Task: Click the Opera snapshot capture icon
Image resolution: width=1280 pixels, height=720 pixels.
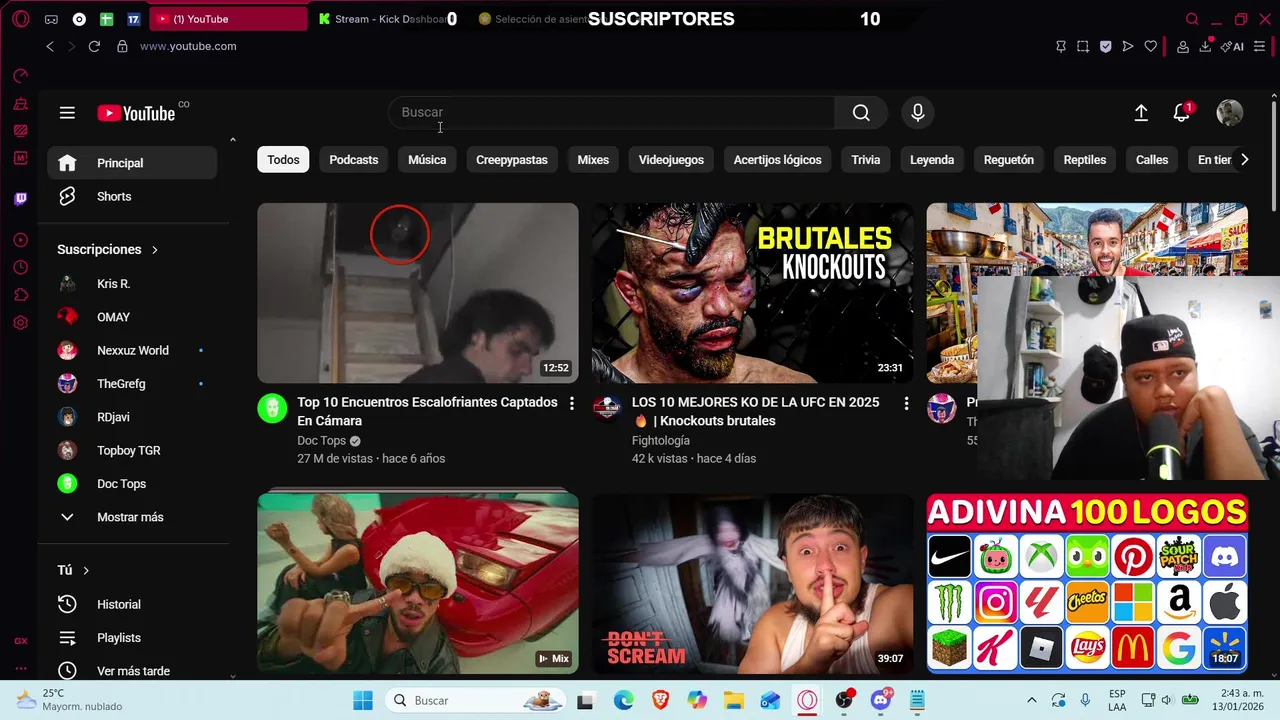Action: (x=1083, y=46)
